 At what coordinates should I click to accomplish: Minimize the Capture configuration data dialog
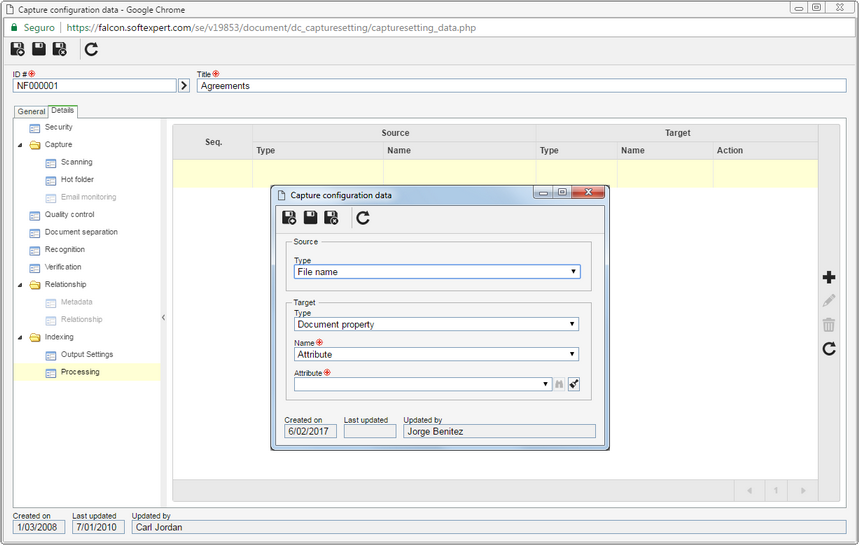[x=543, y=192]
